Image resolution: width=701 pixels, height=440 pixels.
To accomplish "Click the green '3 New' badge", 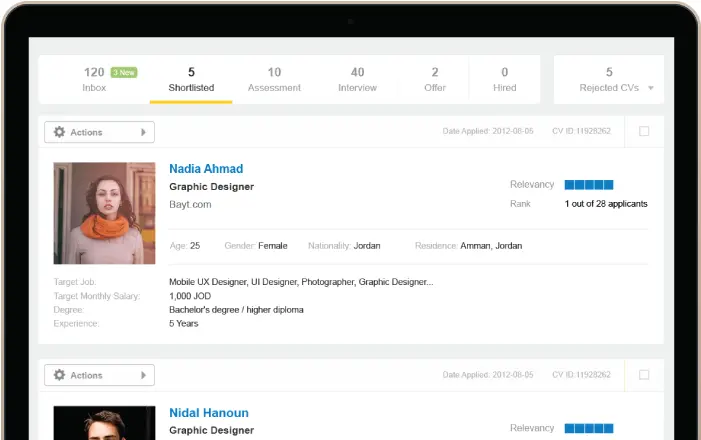I will click(x=124, y=72).
